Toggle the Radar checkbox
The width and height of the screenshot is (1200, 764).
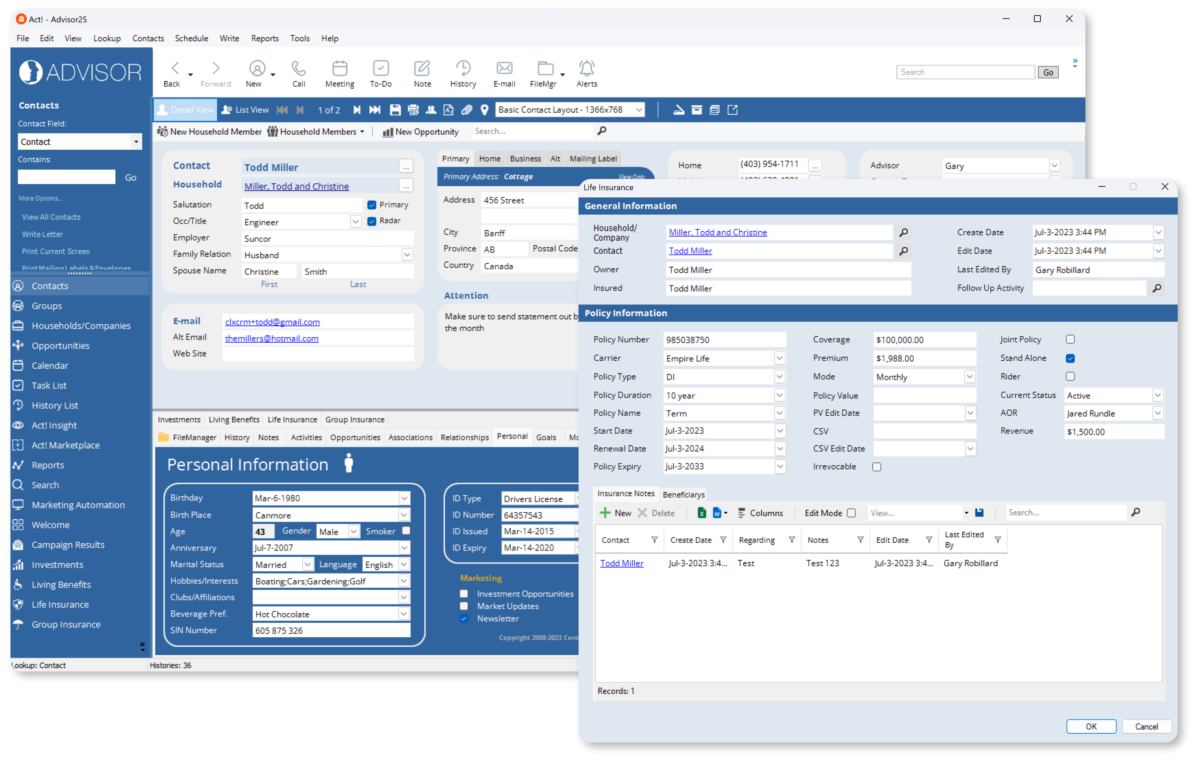[x=372, y=221]
